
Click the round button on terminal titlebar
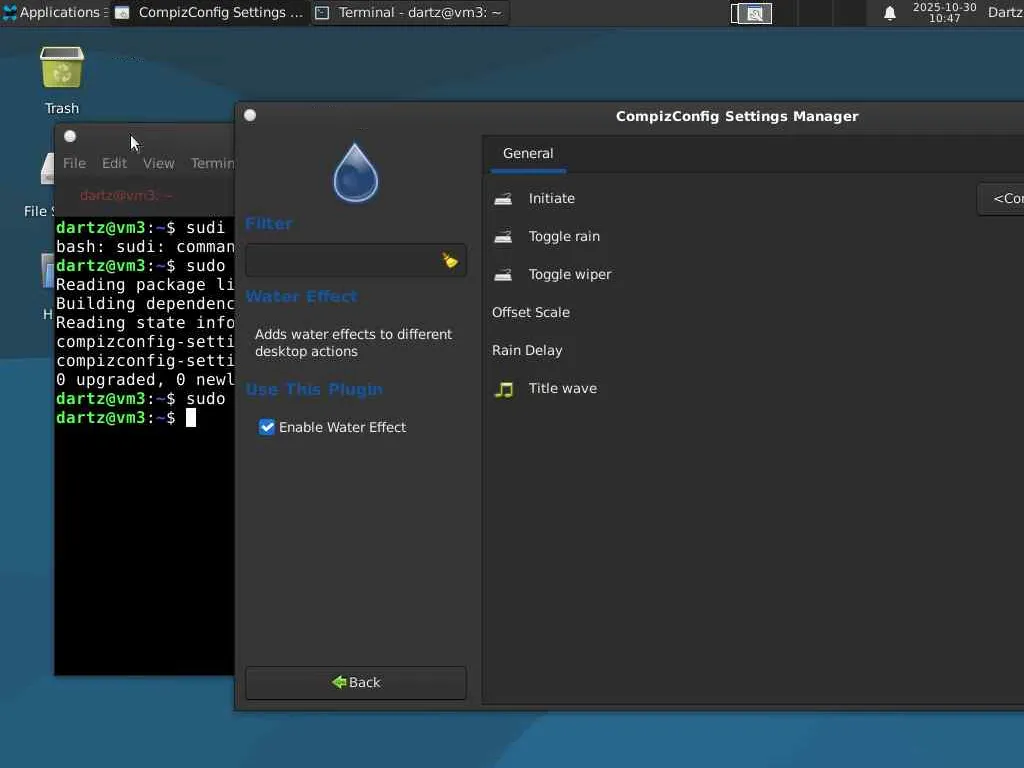click(70, 136)
